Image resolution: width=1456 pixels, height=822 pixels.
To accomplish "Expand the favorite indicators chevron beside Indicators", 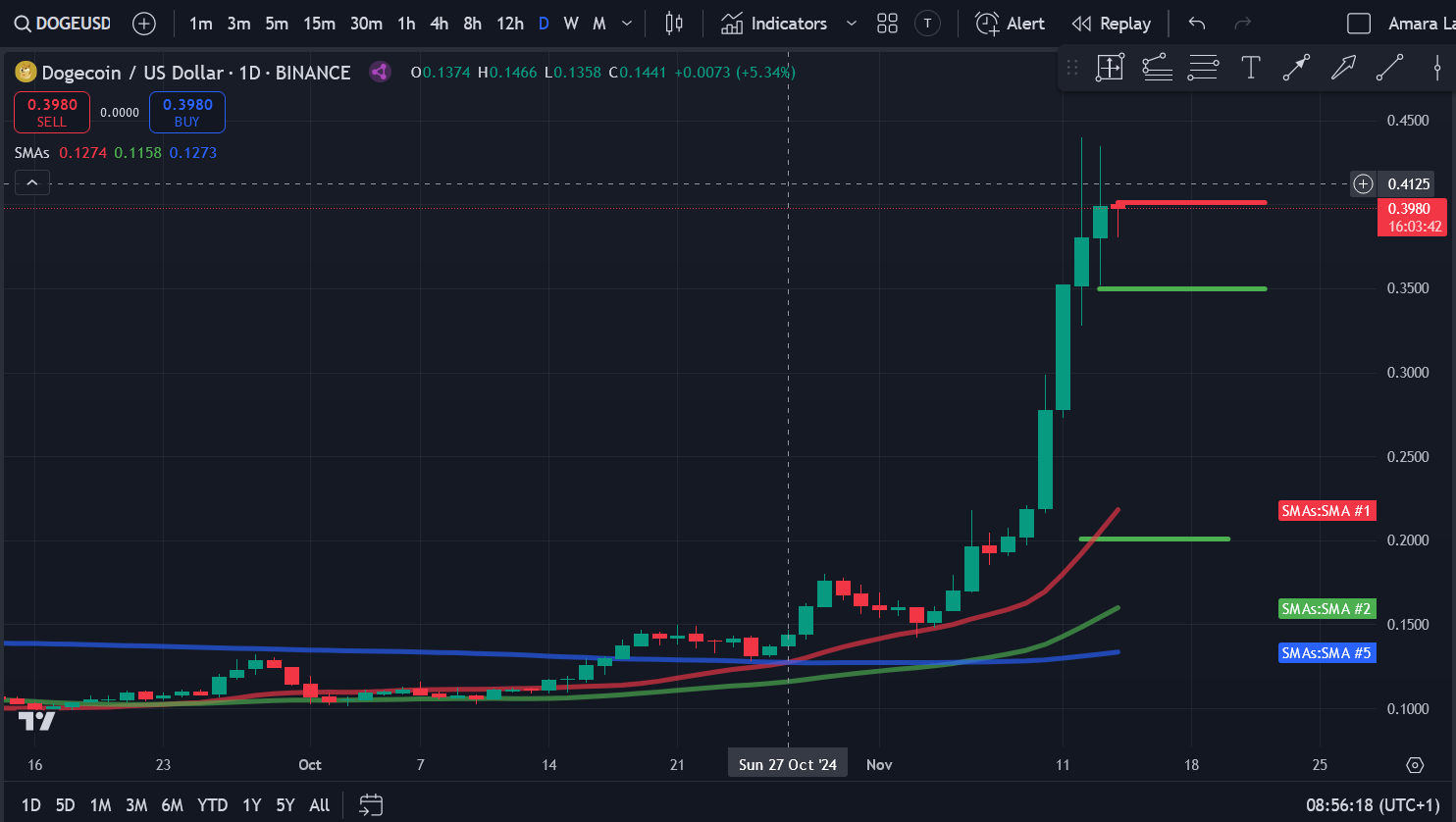I will [x=852, y=24].
